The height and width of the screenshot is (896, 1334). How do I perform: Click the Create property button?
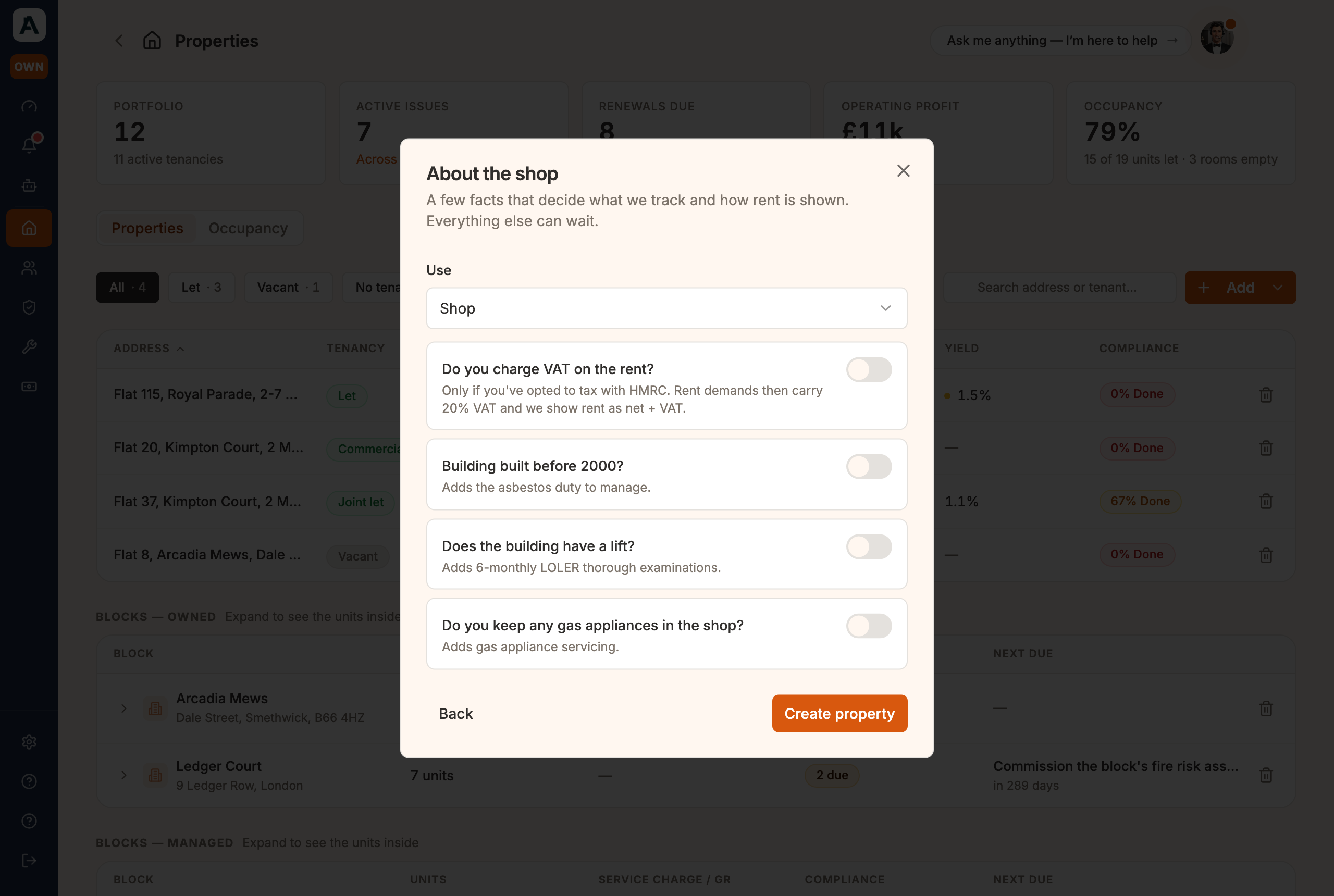point(839,713)
